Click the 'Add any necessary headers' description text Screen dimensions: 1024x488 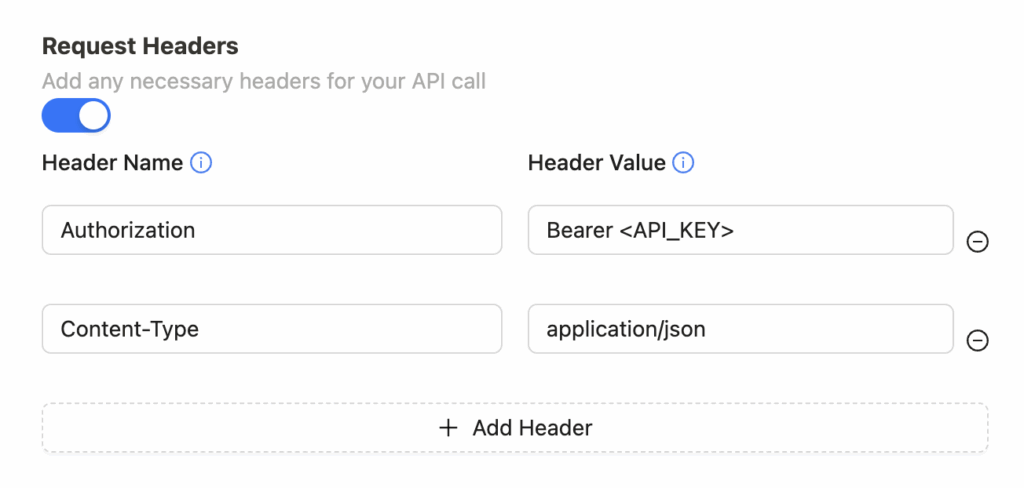[x=264, y=82]
